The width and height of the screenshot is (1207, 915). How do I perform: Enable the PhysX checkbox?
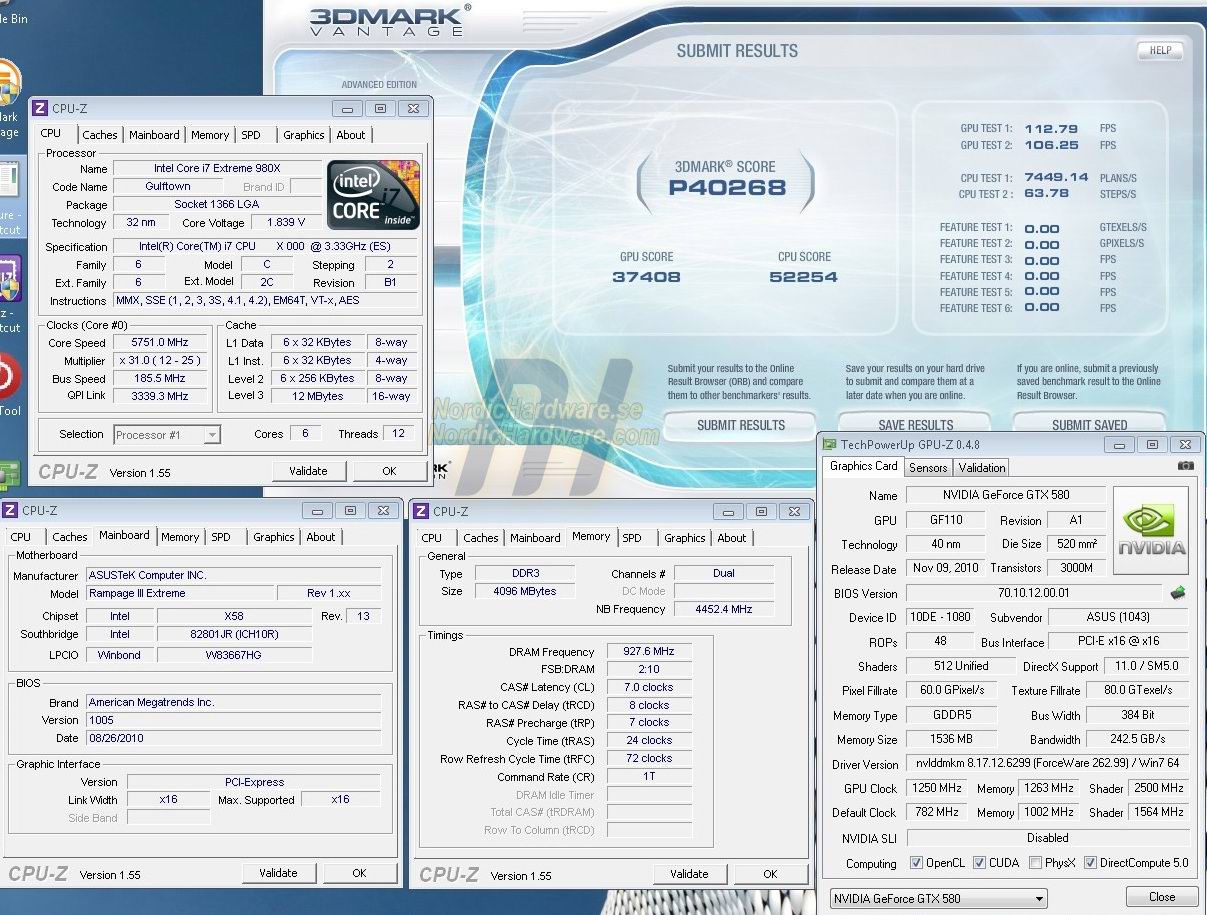1036,863
